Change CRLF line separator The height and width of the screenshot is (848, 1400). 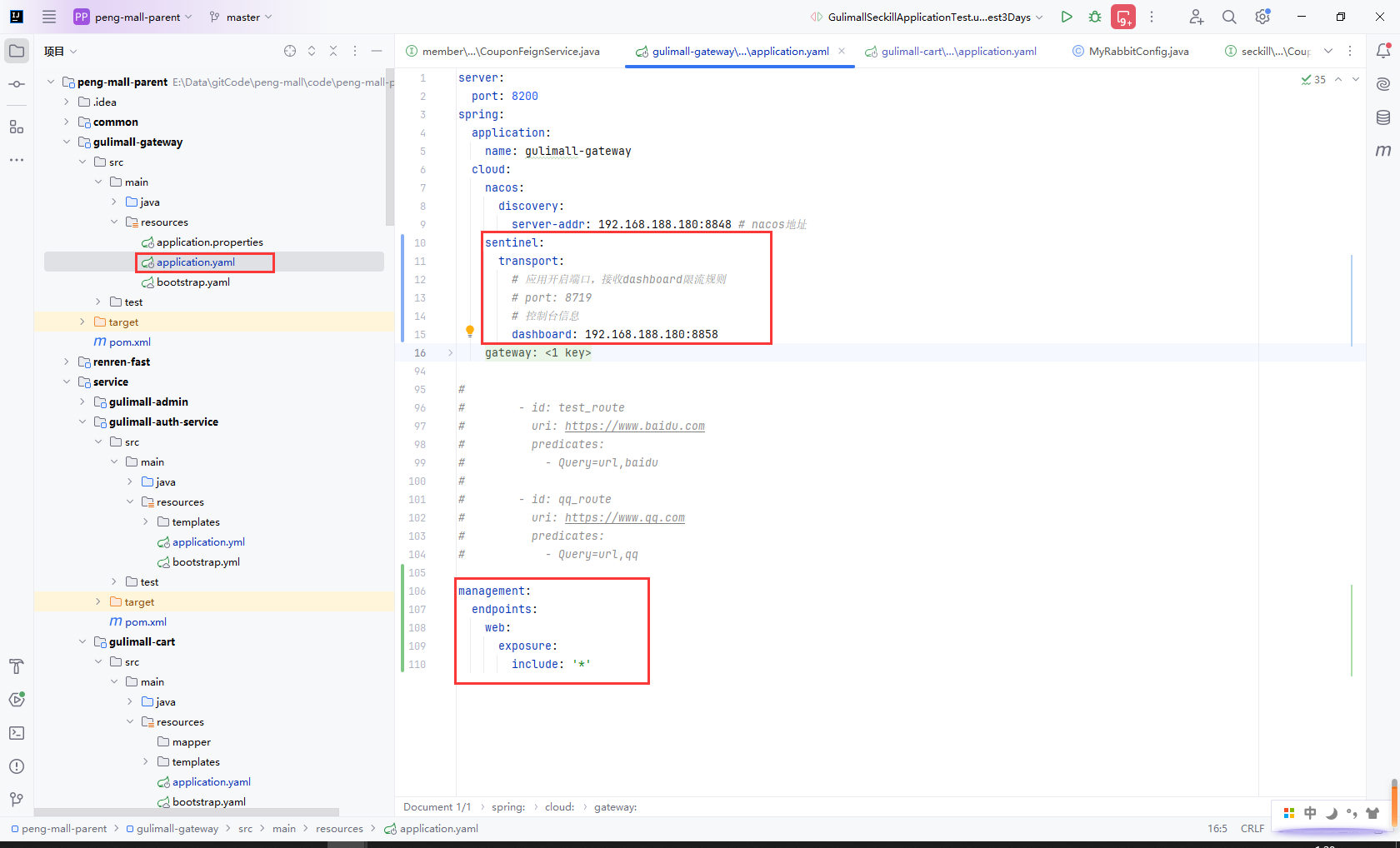click(1252, 829)
